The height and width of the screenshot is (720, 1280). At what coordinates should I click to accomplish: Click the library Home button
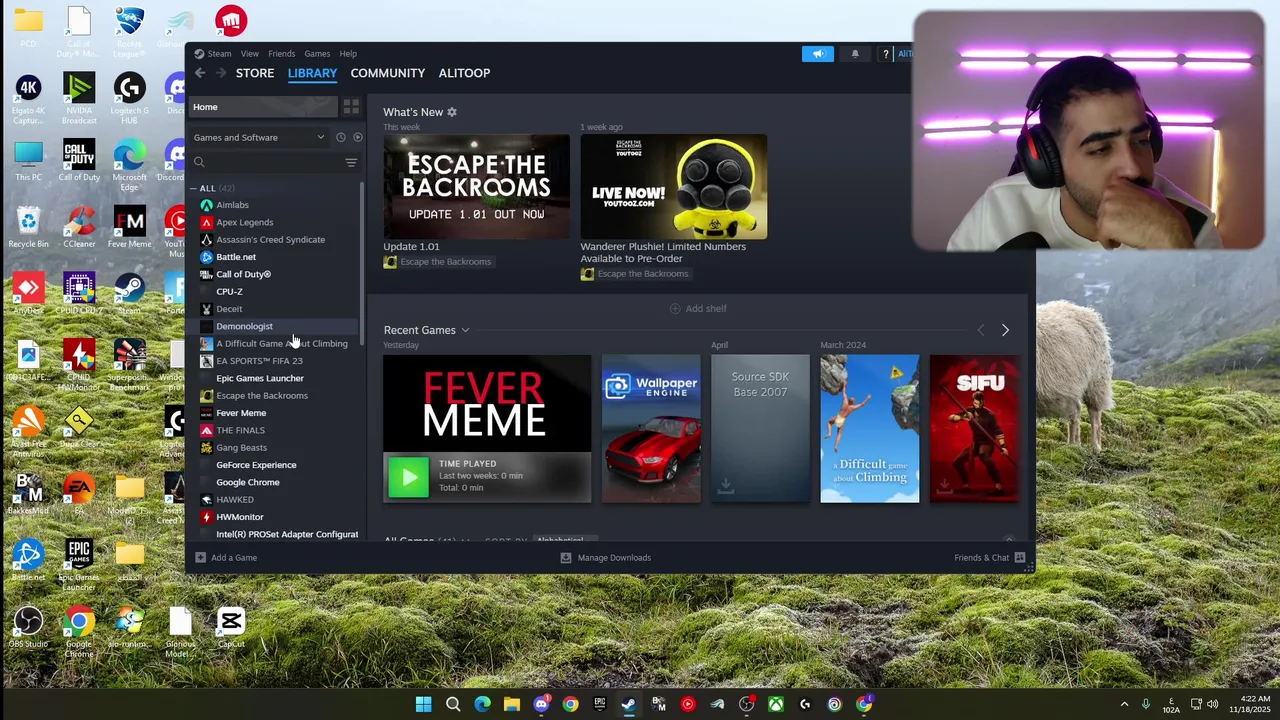[263, 107]
